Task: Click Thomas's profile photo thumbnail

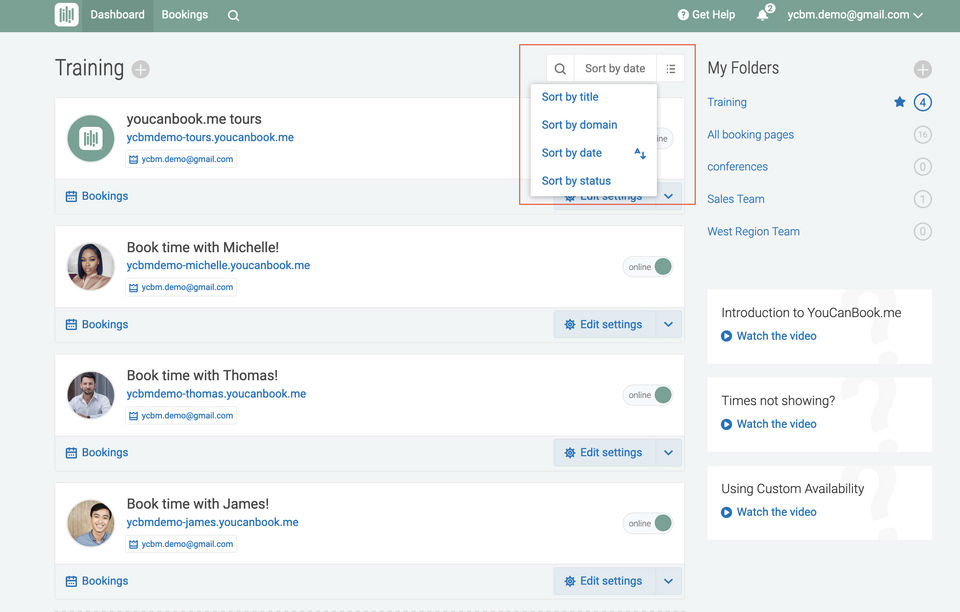Action: pyautogui.click(x=91, y=395)
